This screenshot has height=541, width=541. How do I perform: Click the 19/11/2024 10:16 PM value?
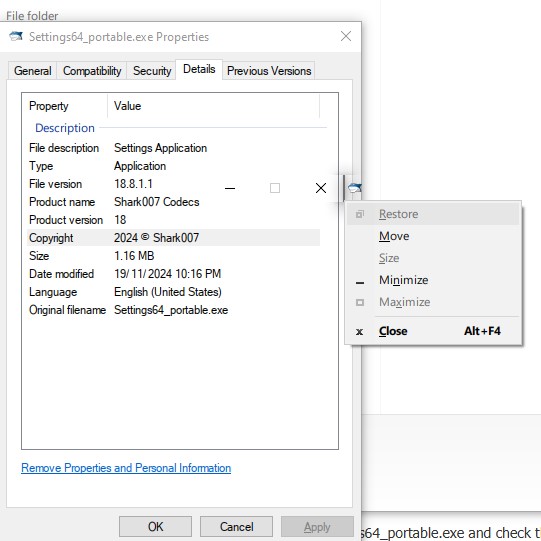point(168,274)
